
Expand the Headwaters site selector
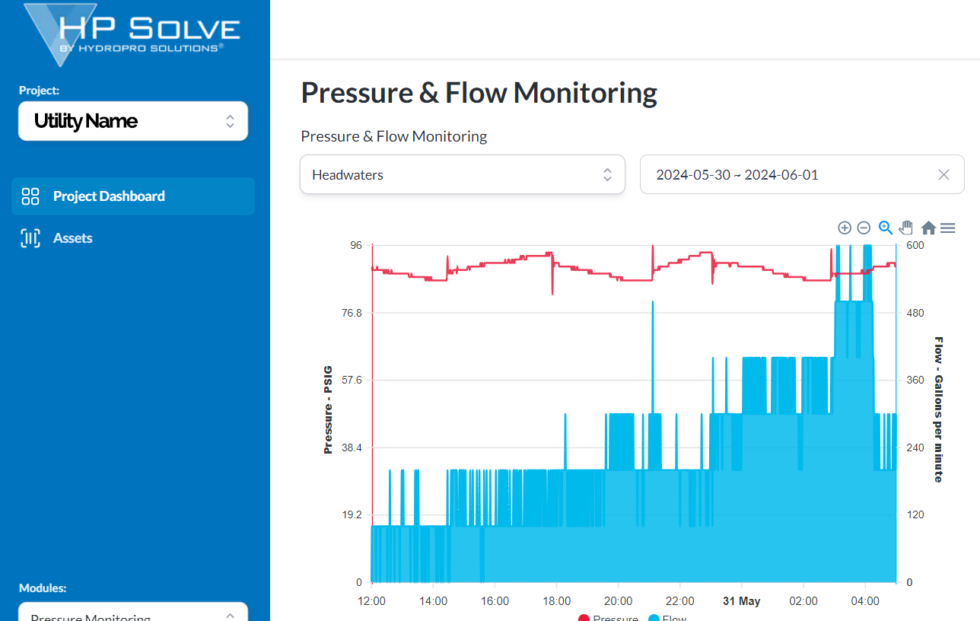coord(462,174)
